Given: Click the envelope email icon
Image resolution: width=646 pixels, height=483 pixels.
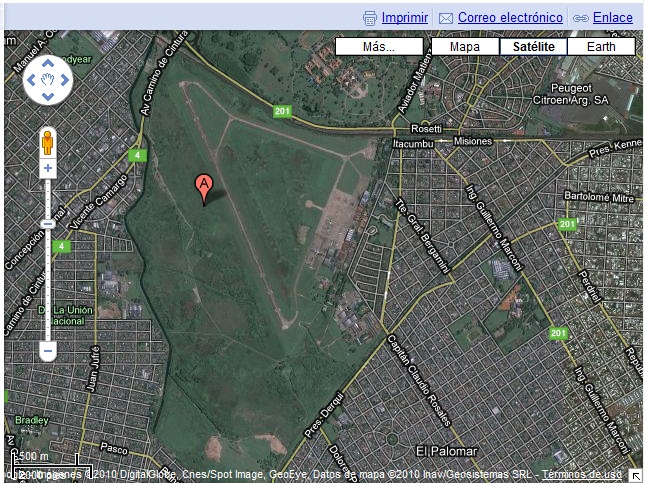Looking at the screenshot, I should pos(446,19).
